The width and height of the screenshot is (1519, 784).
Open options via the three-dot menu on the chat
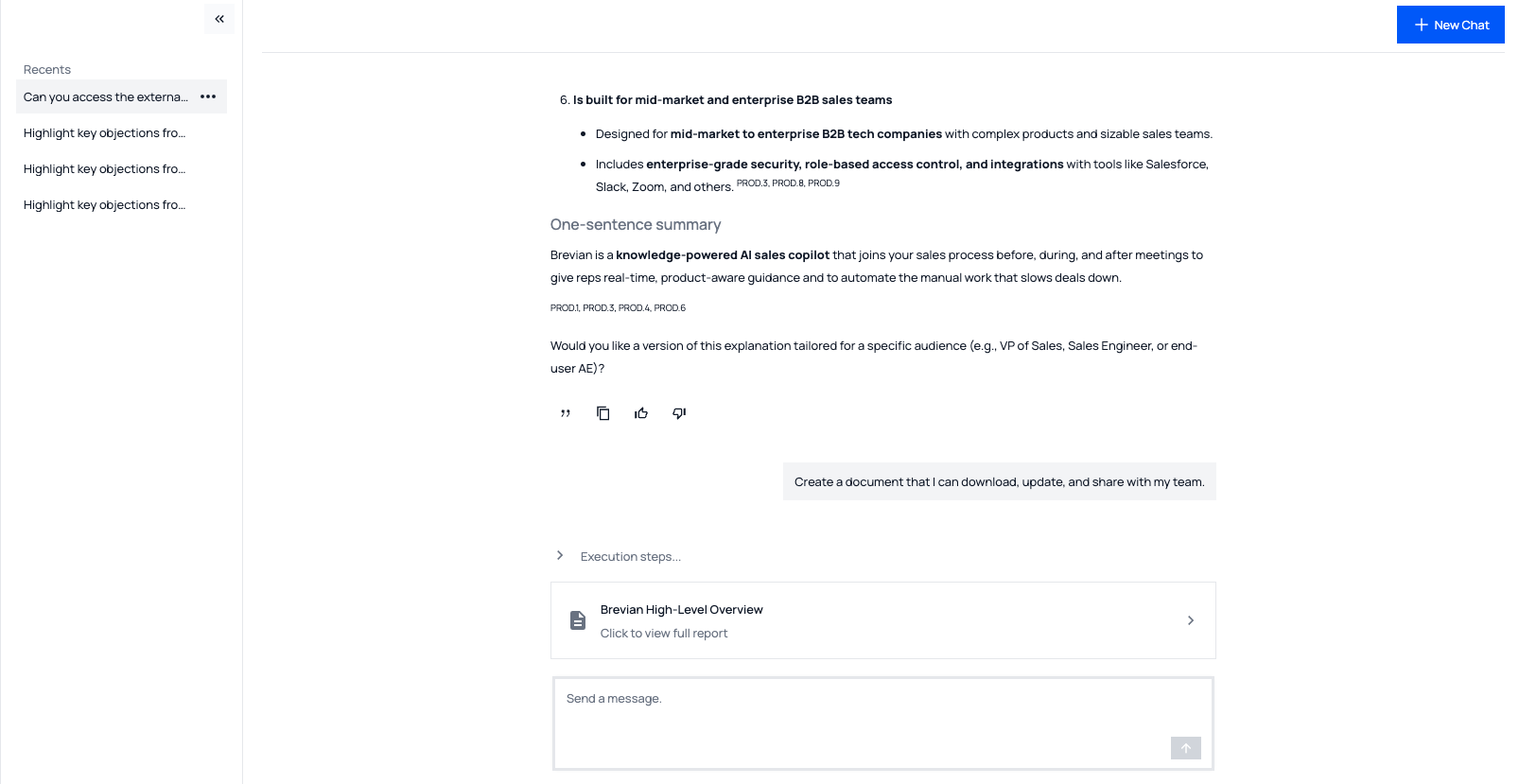(x=208, y=96)
